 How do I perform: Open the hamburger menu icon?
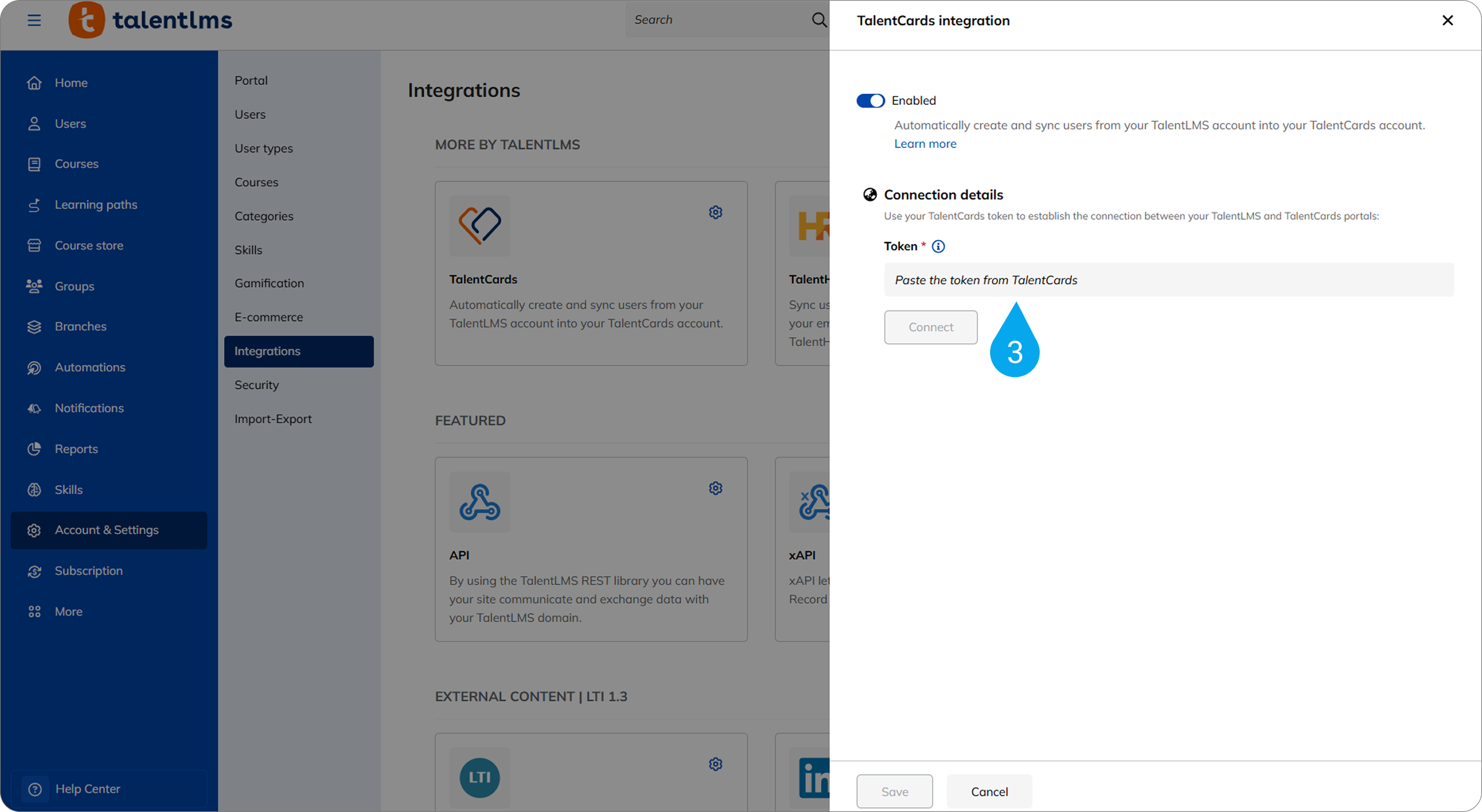[34, 20]
